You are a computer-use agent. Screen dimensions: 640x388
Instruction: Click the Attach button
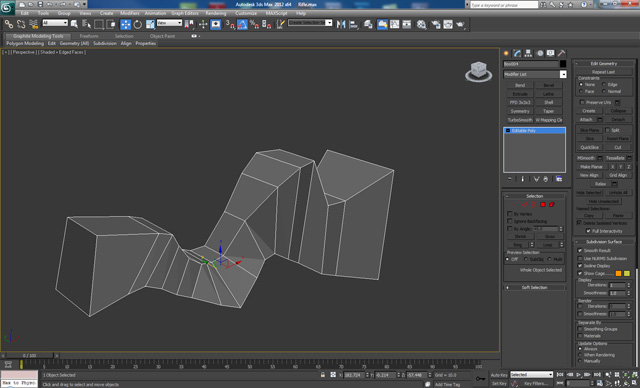[x=586, y=119]
